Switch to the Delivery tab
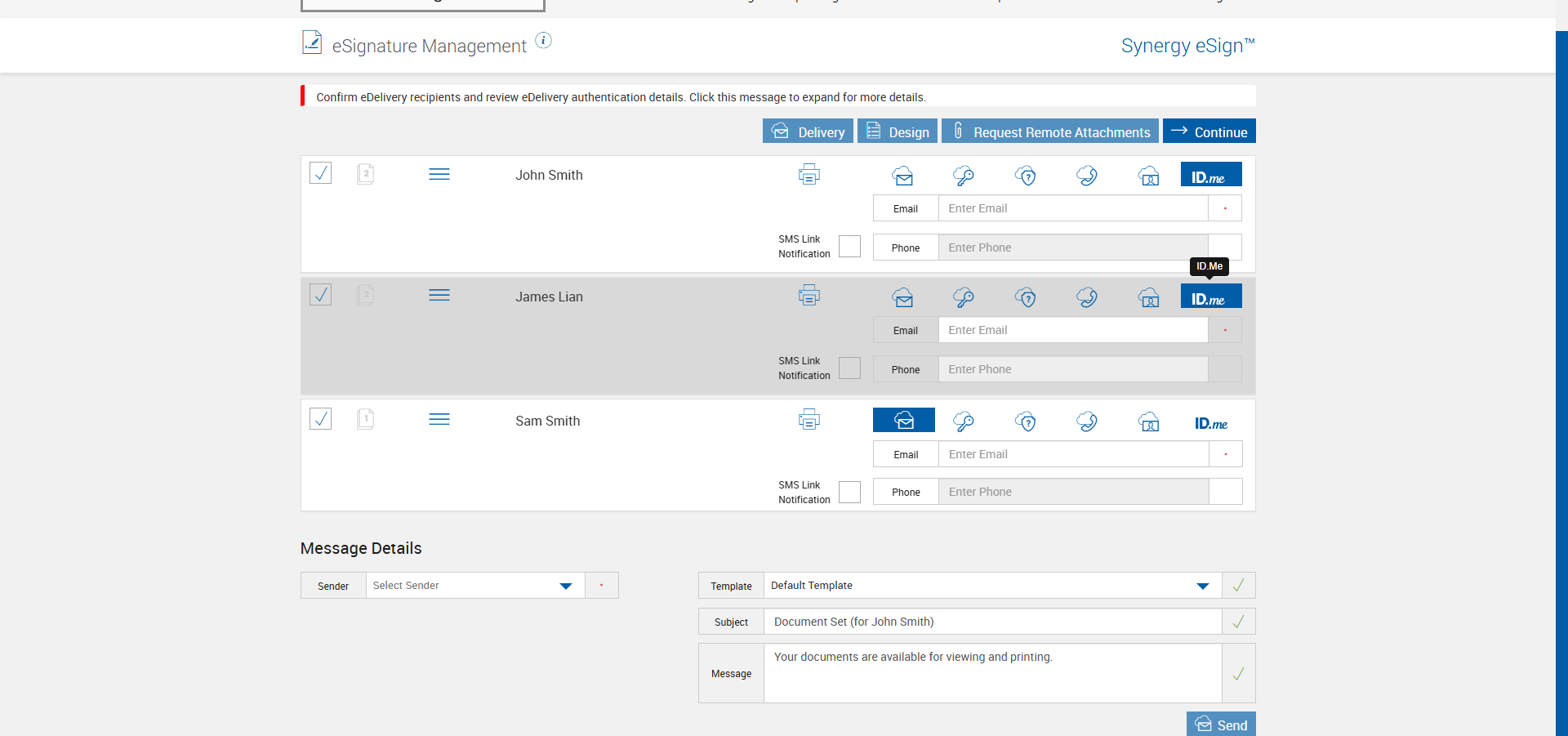Image resolution: width=1568 pixels, height=736 pixels. (808, 132)
